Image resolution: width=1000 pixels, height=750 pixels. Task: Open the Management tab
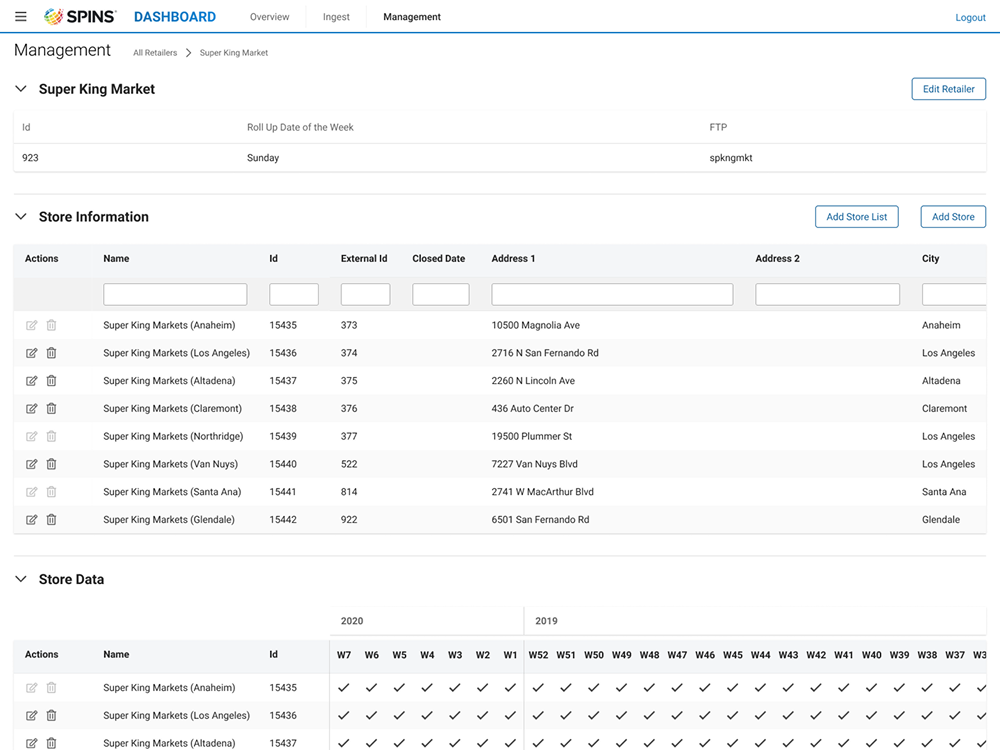(x=412, y=17)
